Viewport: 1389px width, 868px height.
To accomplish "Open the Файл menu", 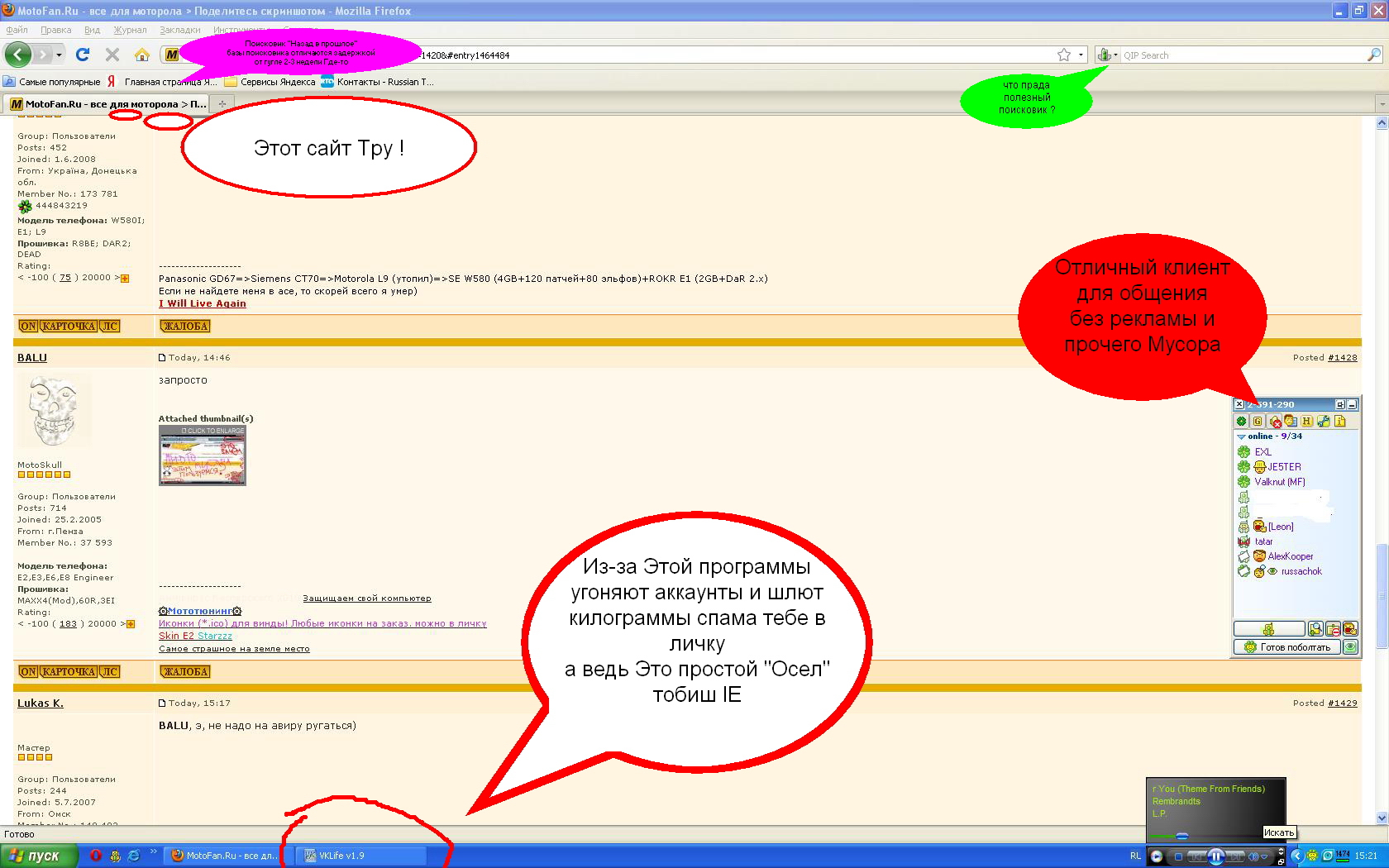I will (x=17, y=30).
